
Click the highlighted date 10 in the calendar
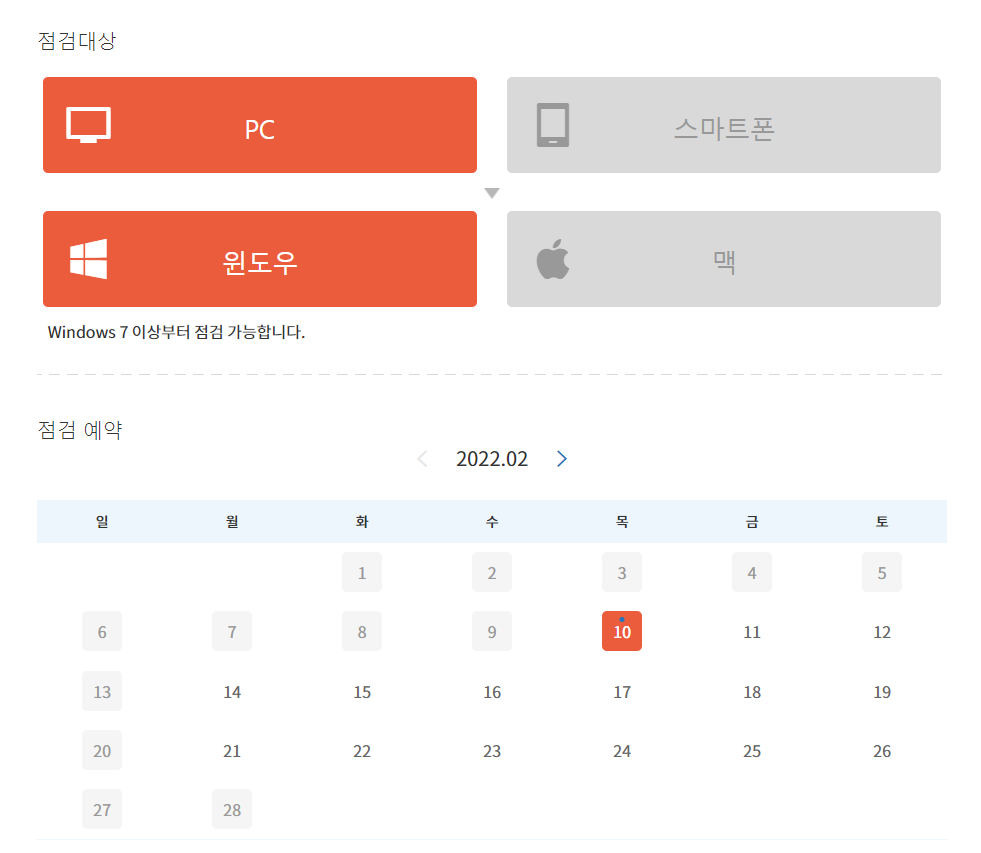click(x=621, y=631)
